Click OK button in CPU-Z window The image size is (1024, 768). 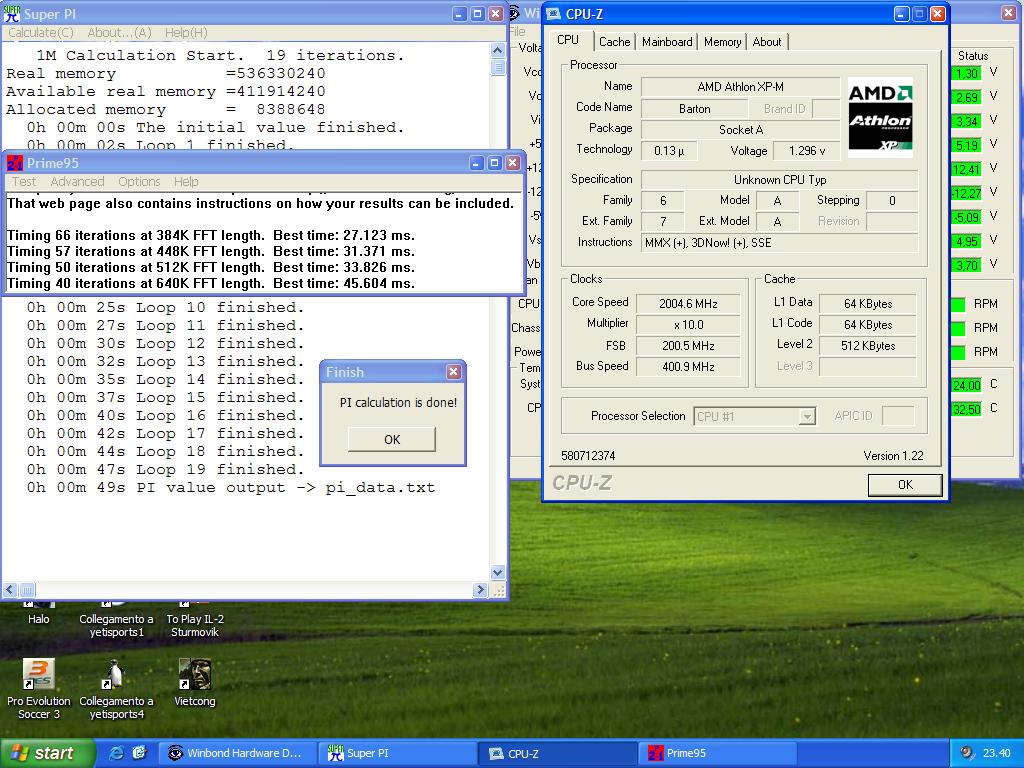pyautogui.click(x=905, y=485)
